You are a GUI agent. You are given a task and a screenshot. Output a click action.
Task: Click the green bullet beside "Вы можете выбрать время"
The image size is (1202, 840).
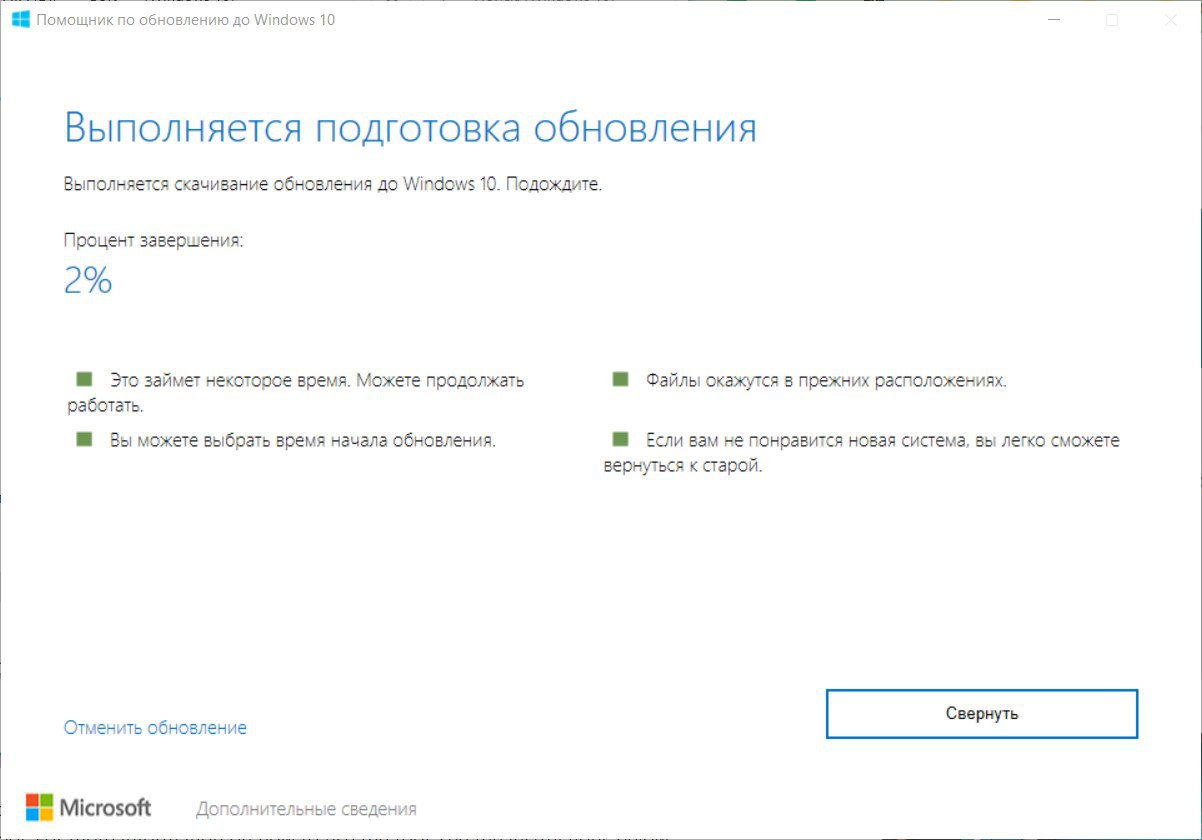[84, 439]
